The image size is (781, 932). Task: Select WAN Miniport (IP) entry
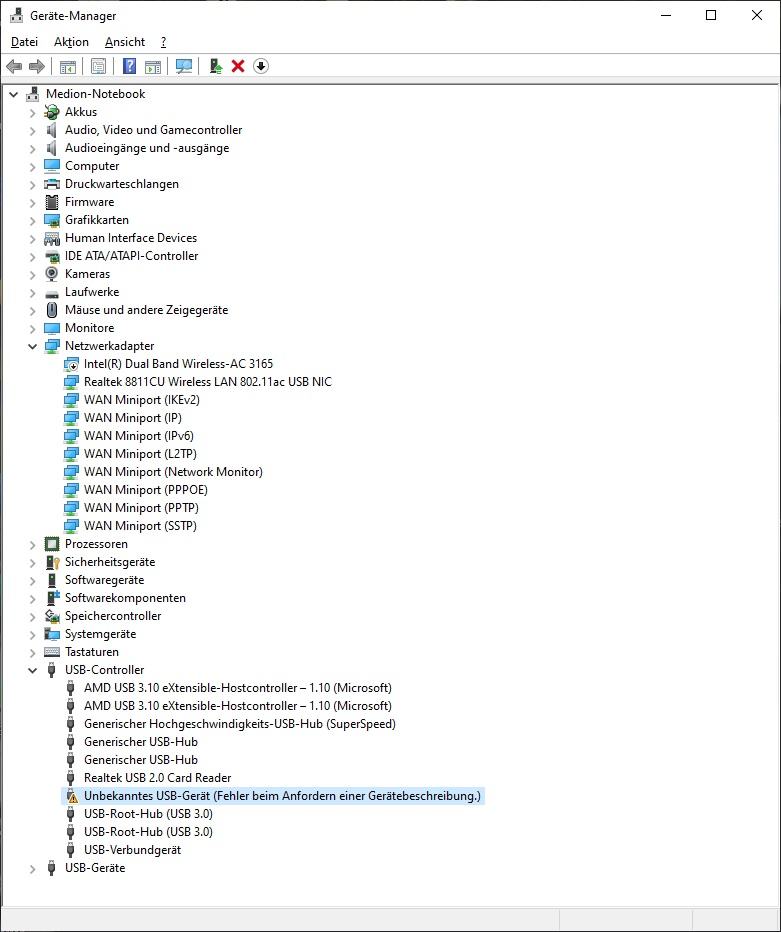[x=133, y=418]
